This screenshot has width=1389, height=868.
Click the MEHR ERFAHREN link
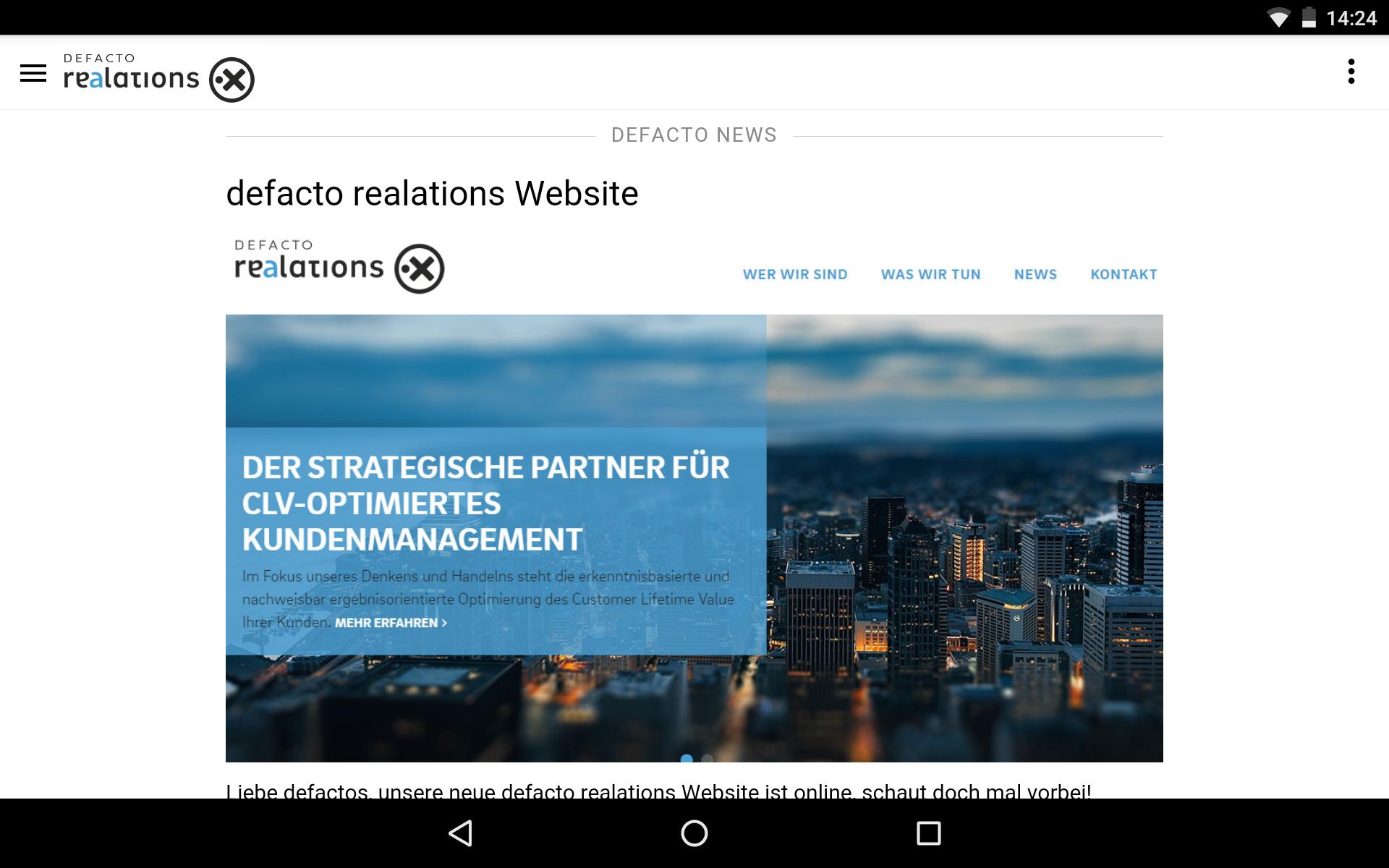391,623
